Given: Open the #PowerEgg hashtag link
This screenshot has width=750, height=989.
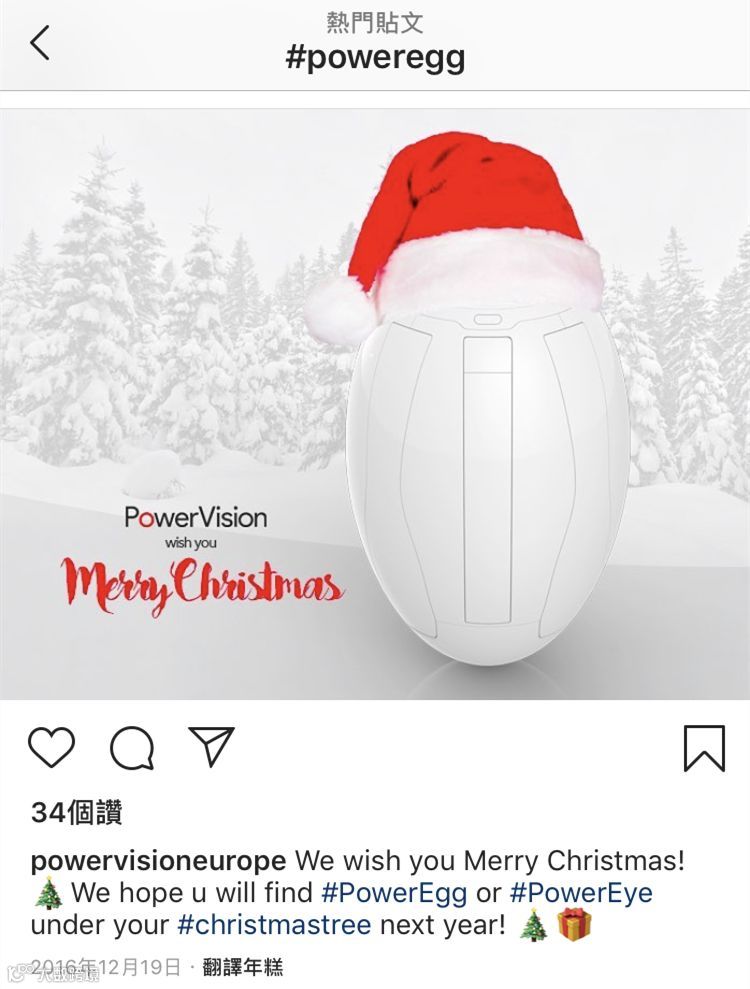Looking at the screenshot, I should pos(394,892).
